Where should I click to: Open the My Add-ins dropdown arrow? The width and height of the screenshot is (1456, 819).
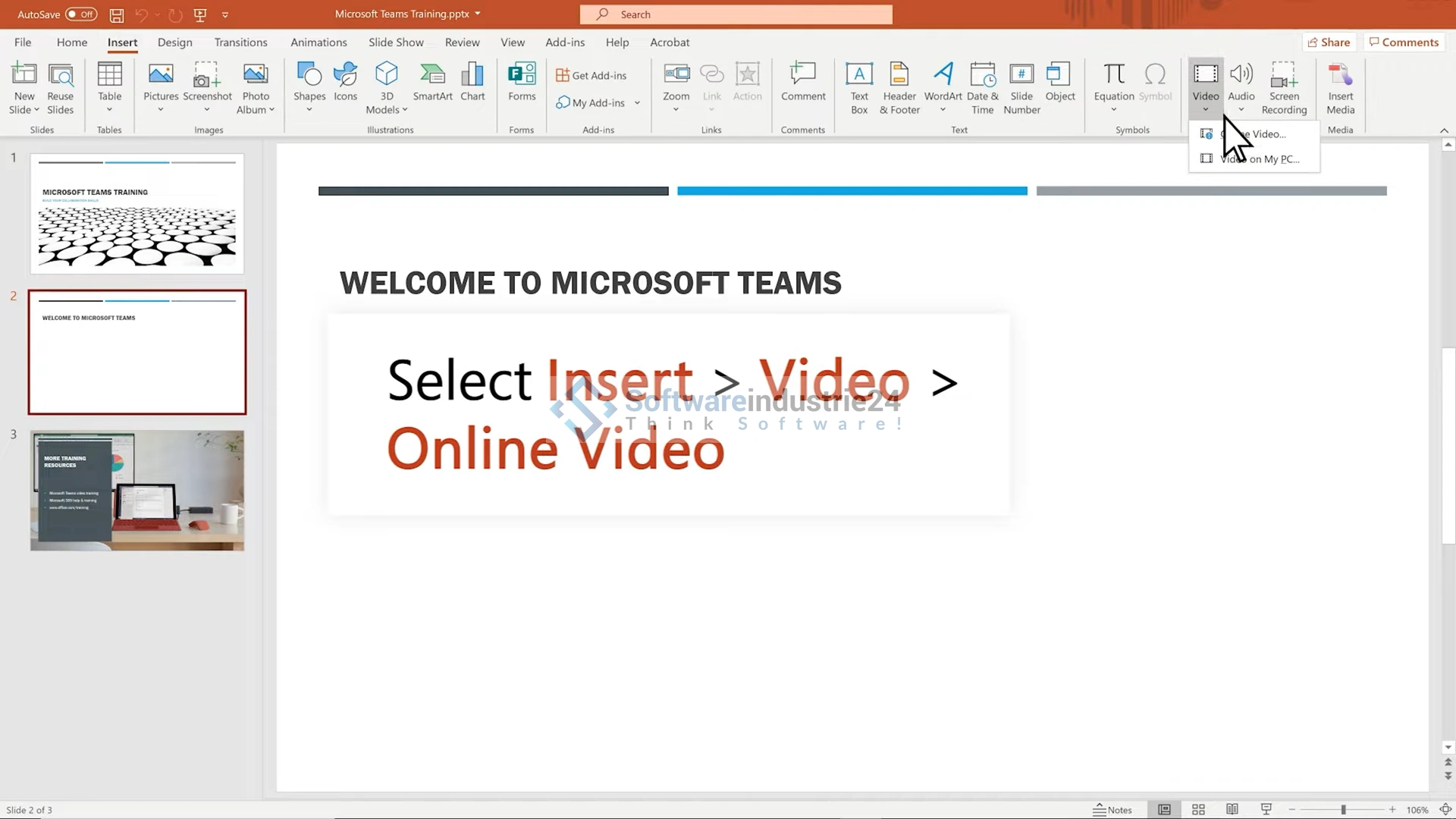[x=637, y=103]
